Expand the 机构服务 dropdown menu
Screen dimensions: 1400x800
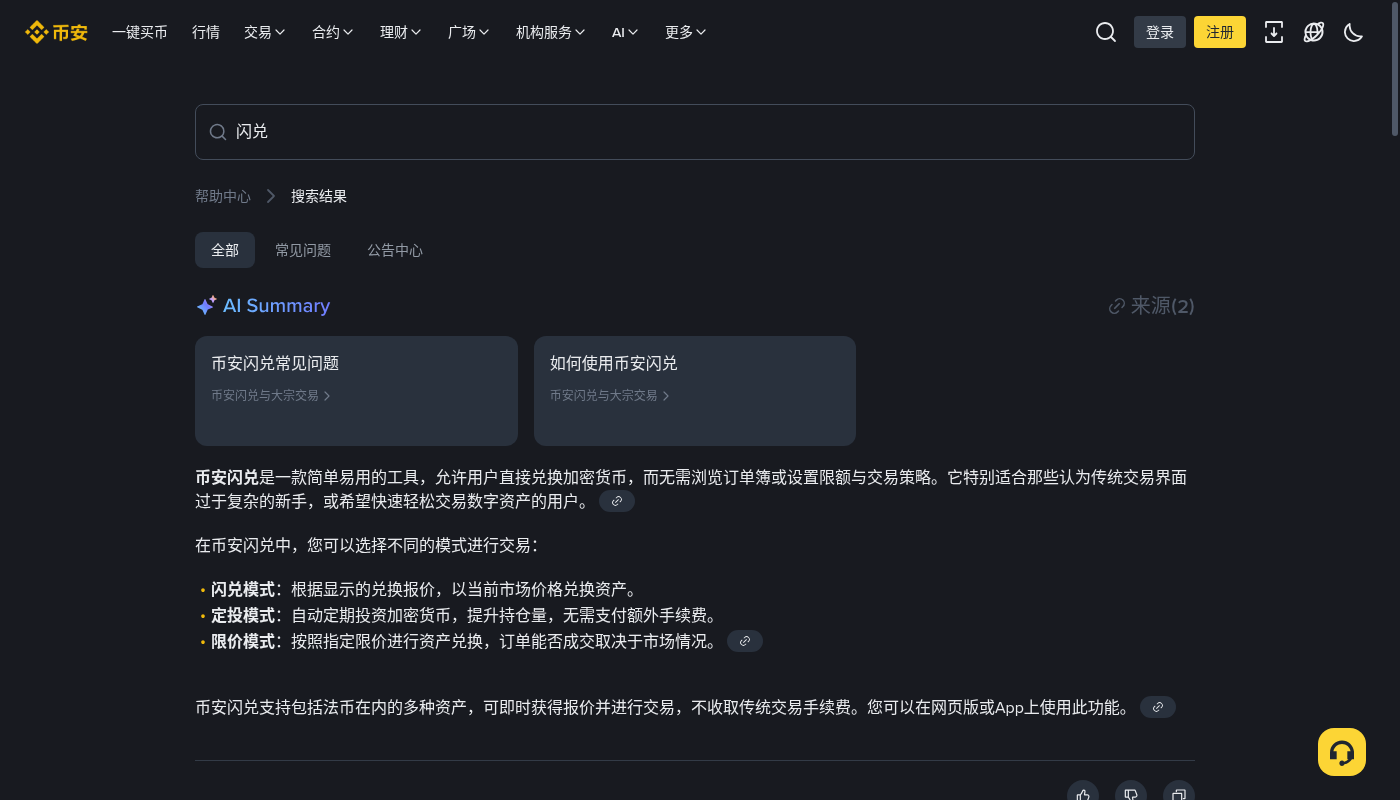tap(551, 32)
